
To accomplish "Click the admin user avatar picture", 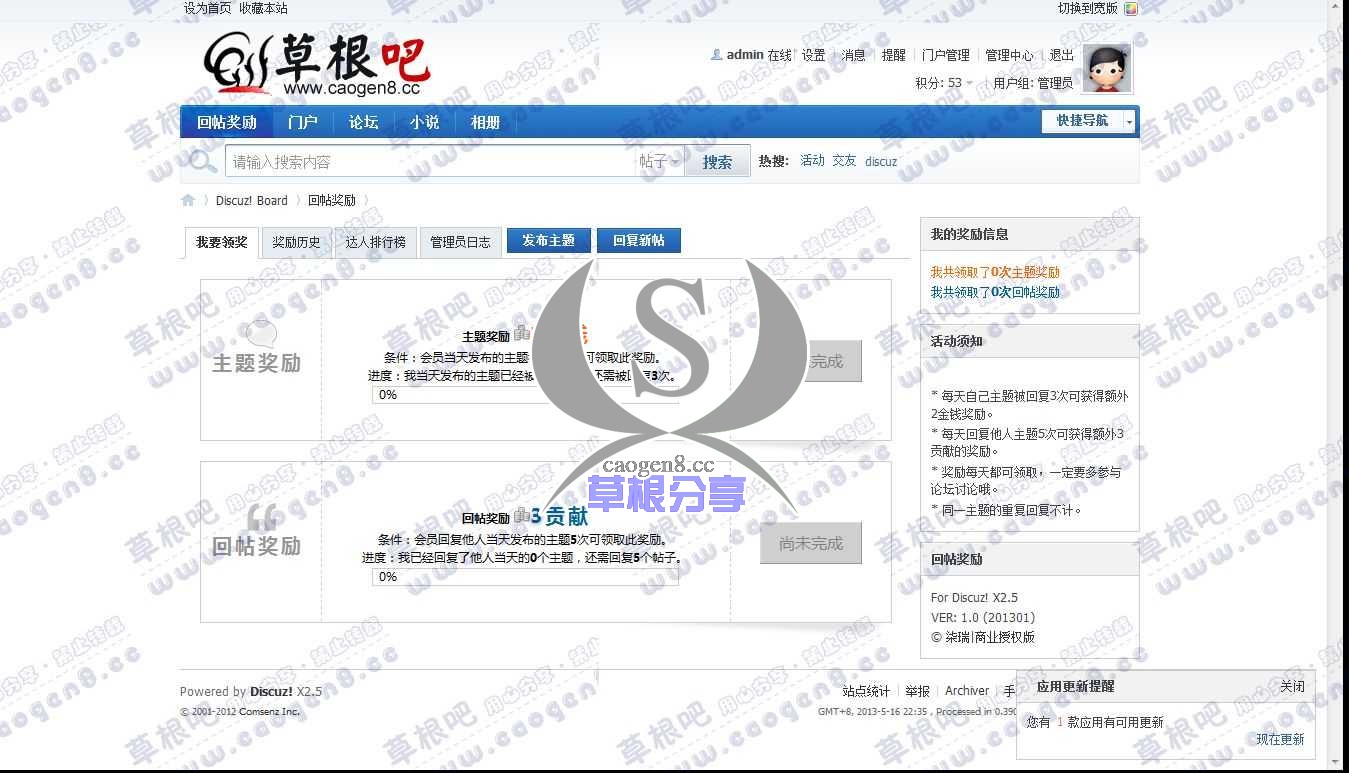I will 1107,69.
